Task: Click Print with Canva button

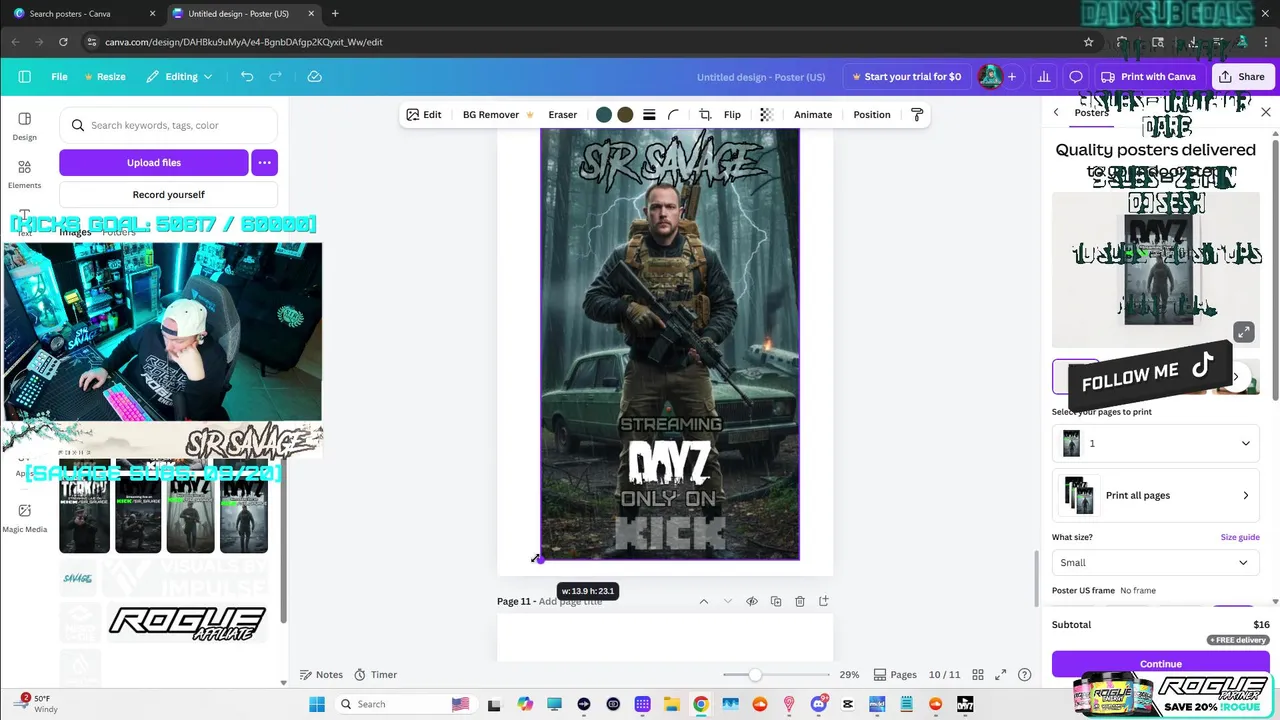Action: pos(1148,76)
